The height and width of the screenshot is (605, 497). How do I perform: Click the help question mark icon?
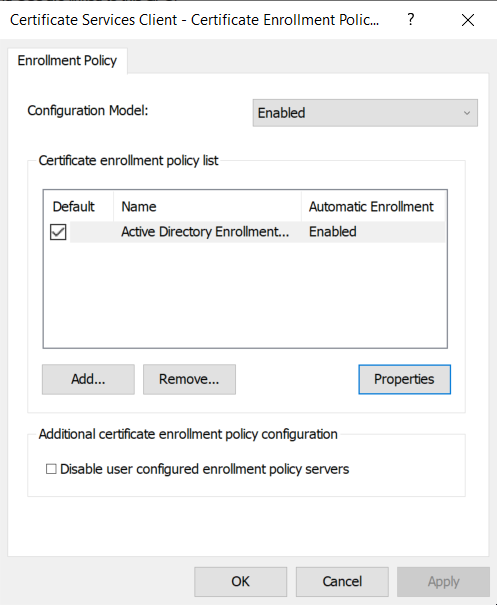[411, 19]
